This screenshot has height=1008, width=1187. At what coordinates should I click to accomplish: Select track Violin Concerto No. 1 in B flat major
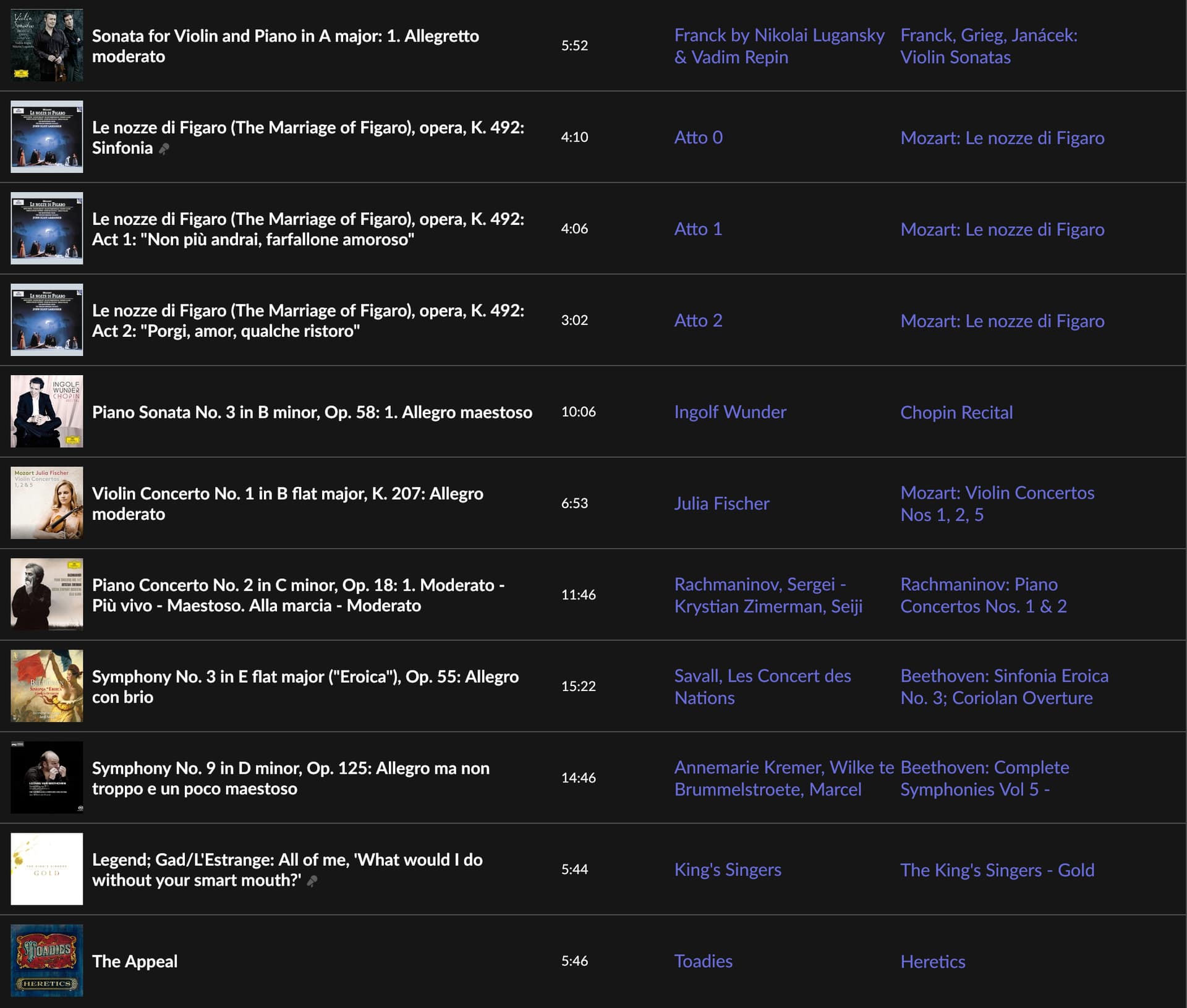[287, 503]
